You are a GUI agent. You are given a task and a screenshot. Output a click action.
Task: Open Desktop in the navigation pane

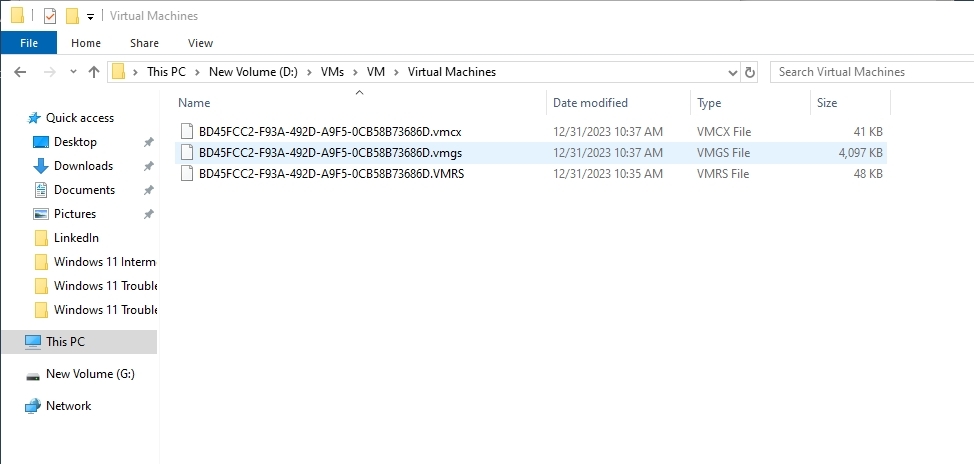coord(75,142)
